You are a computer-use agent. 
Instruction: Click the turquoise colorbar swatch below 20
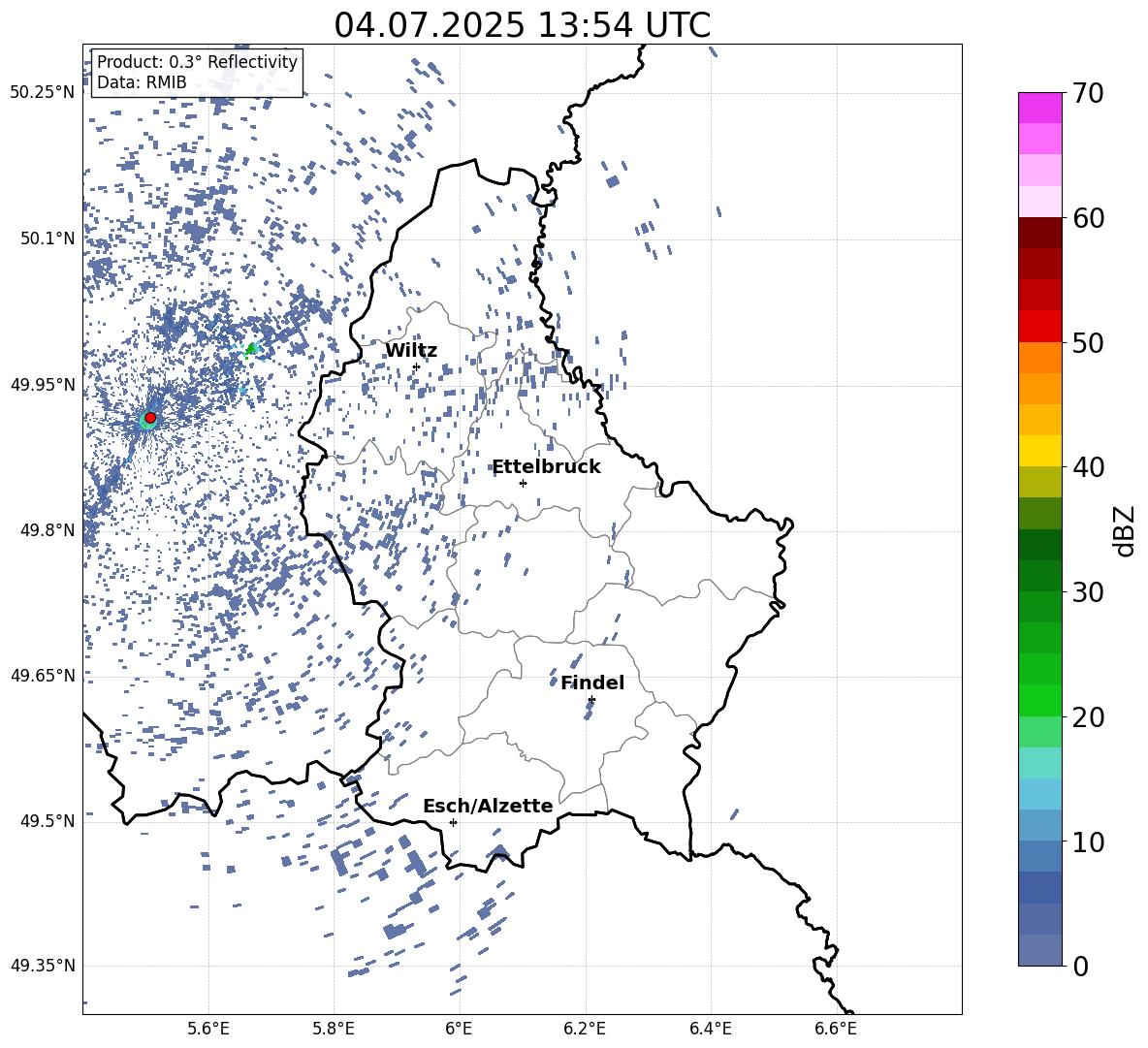pyautogui.click(x=1039, y=763)
